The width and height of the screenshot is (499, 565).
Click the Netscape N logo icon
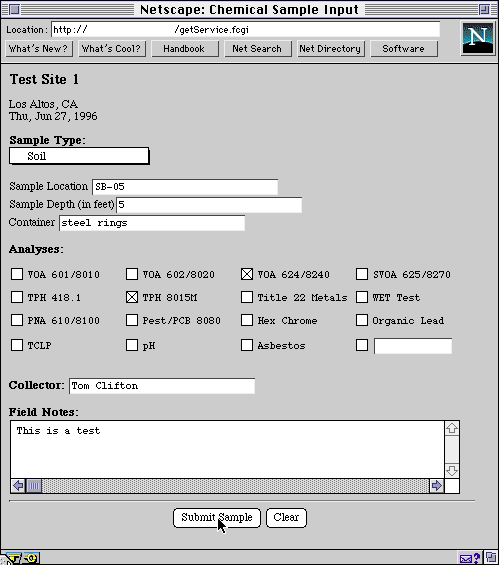click(x=478, y=38)
